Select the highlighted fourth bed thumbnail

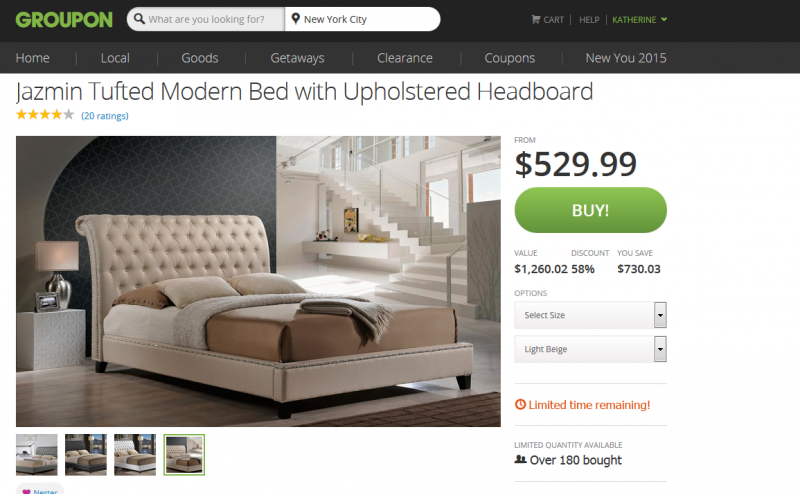(184, 455)
